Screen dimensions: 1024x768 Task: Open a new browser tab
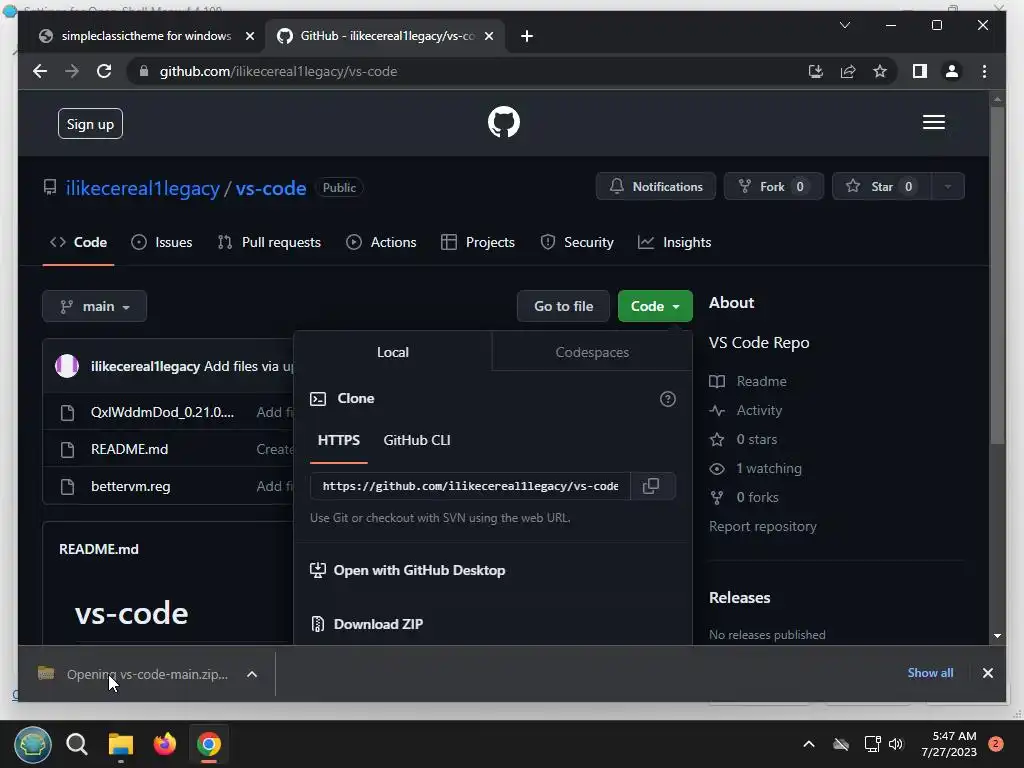click(x=527, y=36)
